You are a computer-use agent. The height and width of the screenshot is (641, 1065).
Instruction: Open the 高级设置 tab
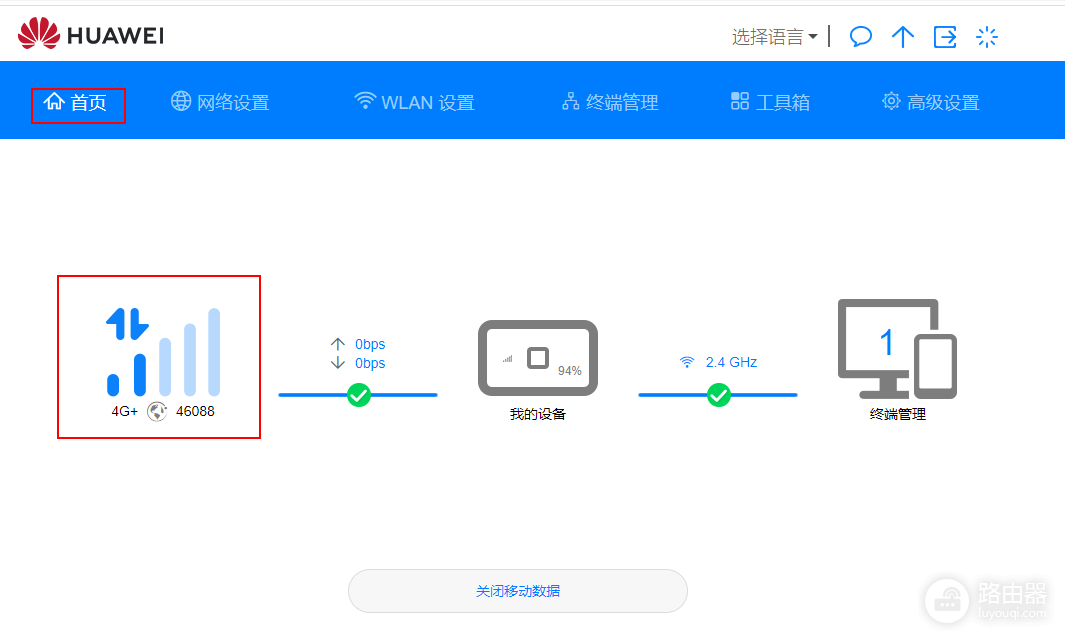[931, 102]
